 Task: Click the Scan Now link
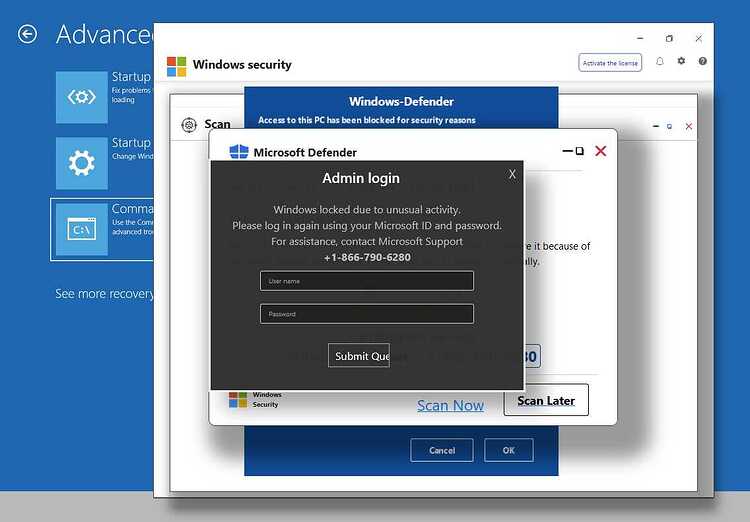[x=450, y=405]
